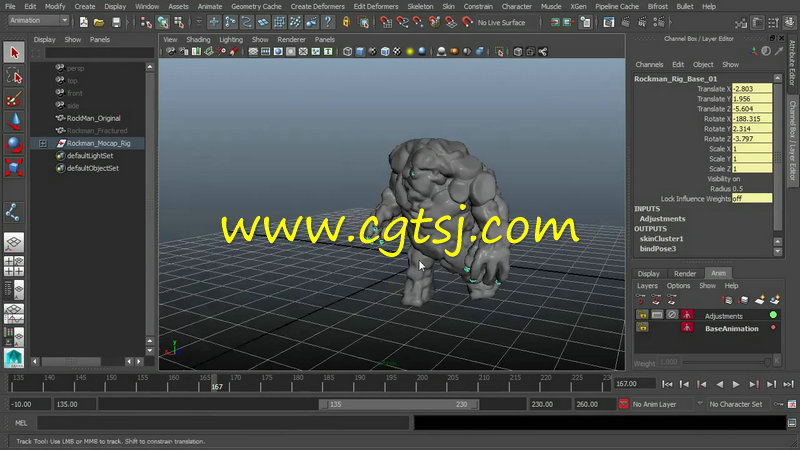Click the time range slider bar

pos(398,404)
